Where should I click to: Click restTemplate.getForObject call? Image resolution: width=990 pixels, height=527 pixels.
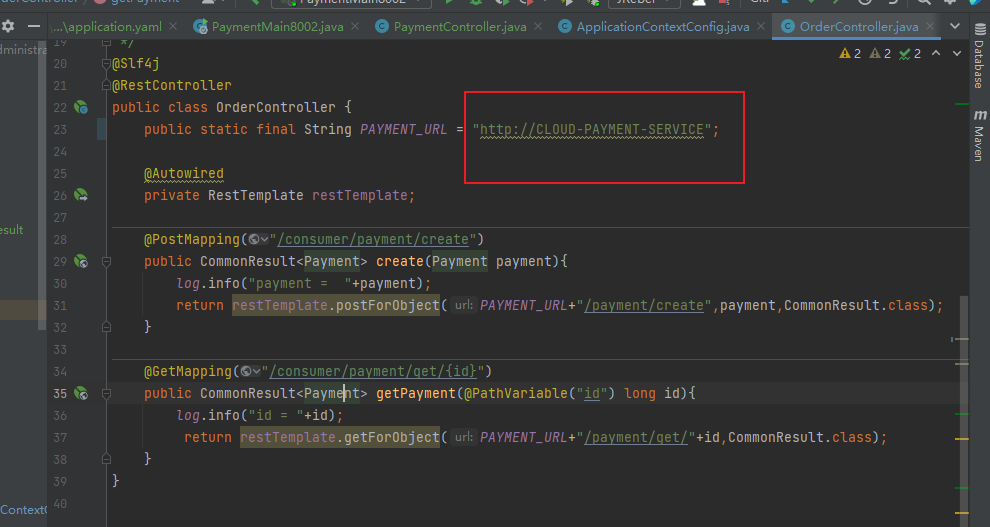340,437
